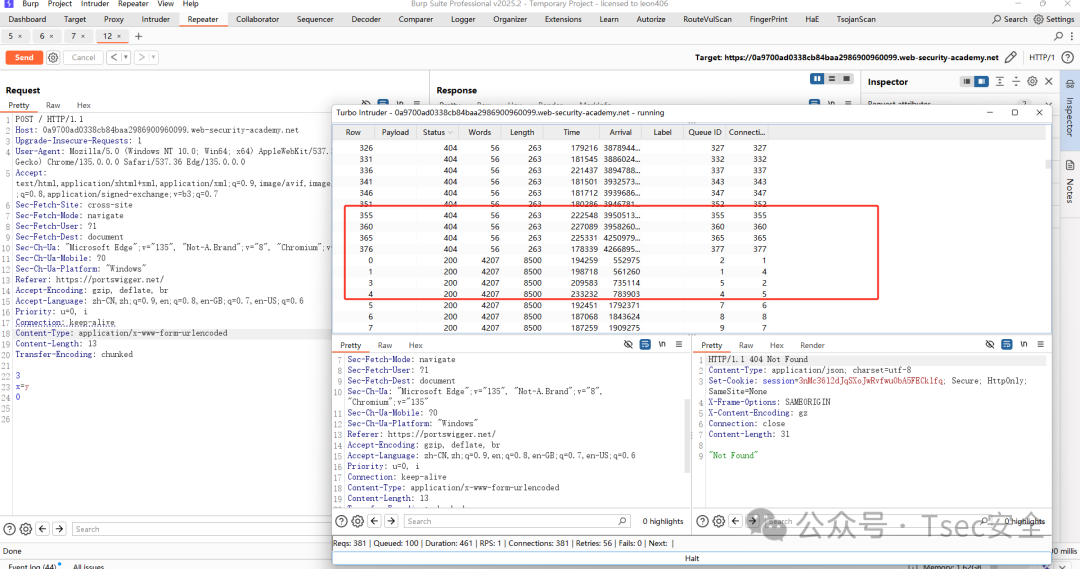Click the Cancel button

click(83, 58)
